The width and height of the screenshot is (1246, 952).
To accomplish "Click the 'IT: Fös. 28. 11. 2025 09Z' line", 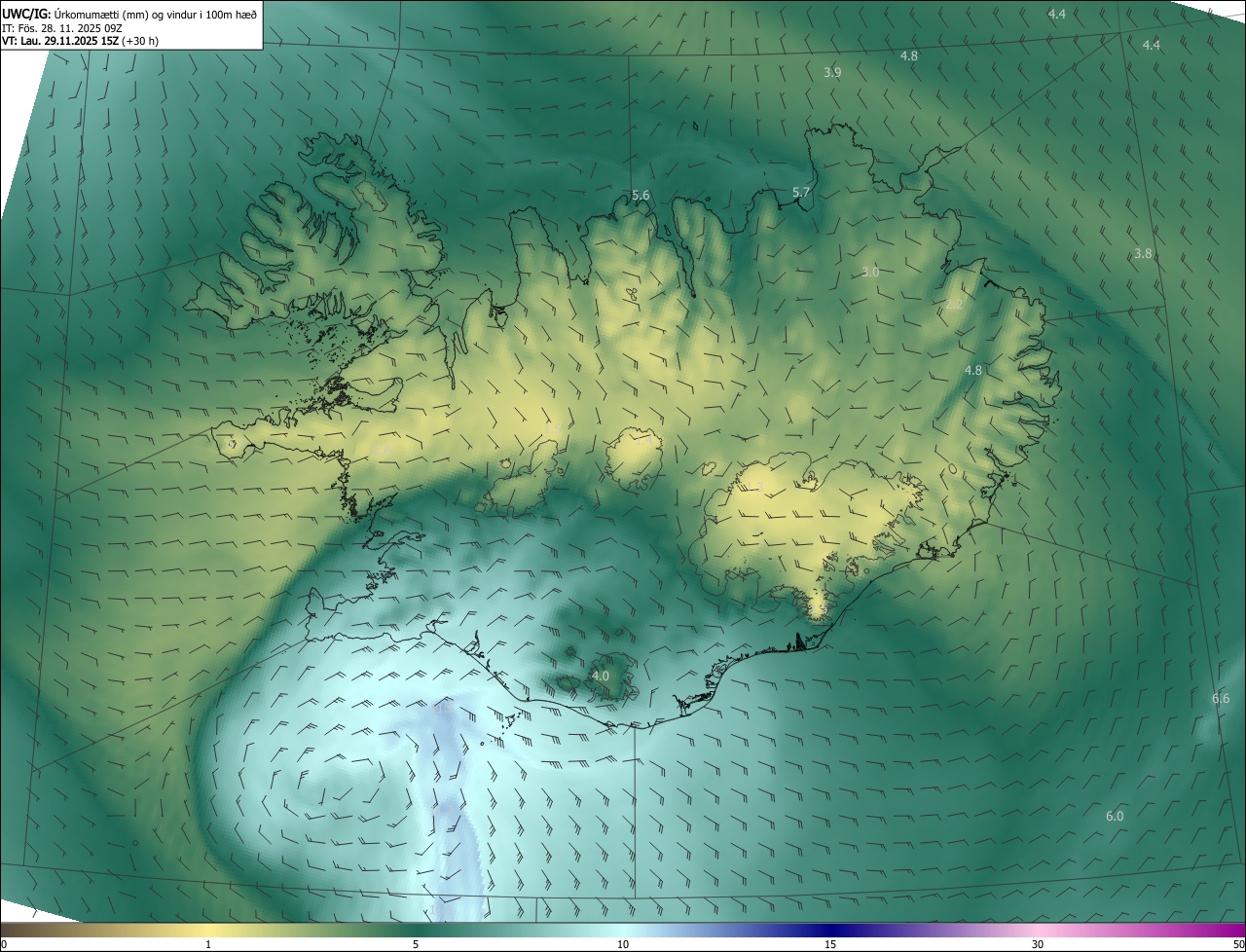I will (62, 27).
